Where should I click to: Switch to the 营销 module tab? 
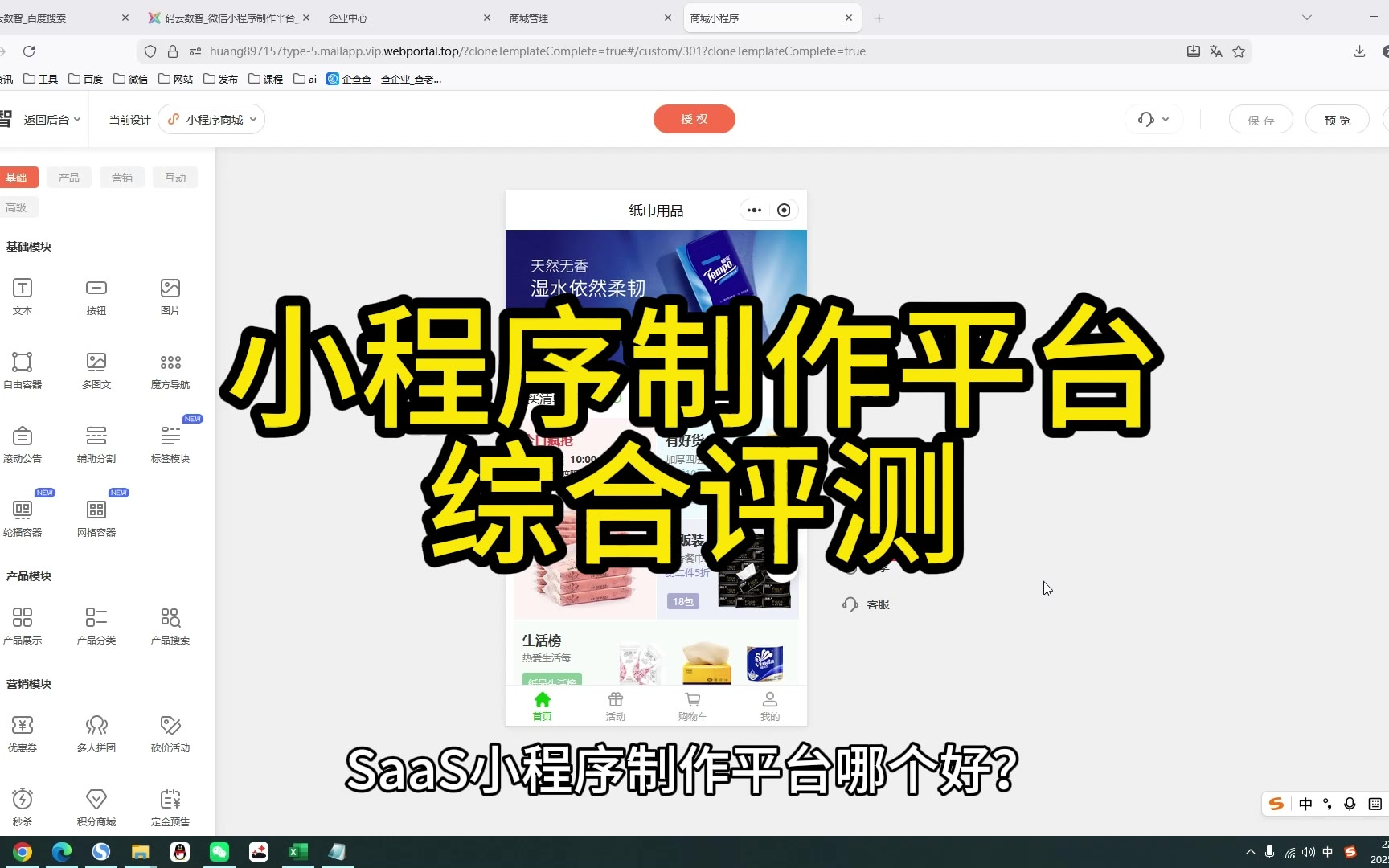click(122, 178)
